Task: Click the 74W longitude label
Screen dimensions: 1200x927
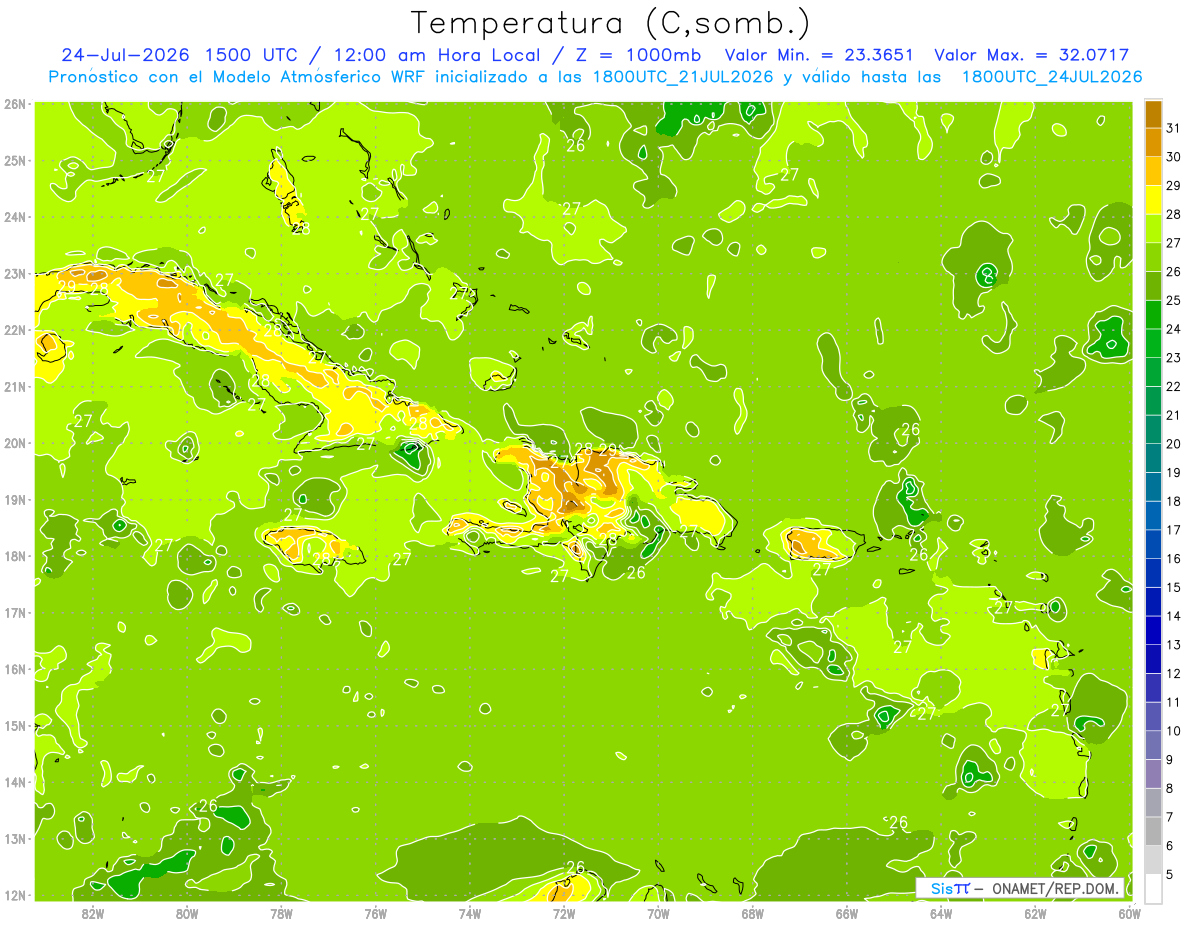Action: (x=469, y=913)
